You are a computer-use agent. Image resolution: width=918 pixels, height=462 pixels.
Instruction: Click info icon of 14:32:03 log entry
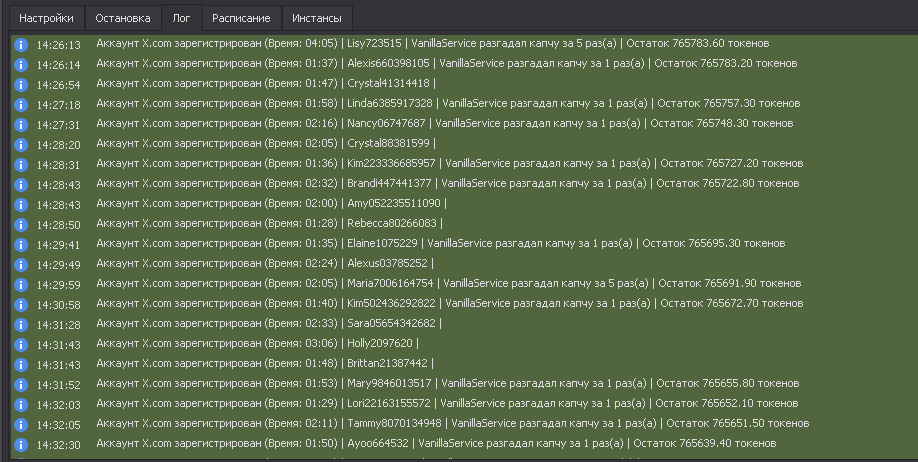[21, 405]
